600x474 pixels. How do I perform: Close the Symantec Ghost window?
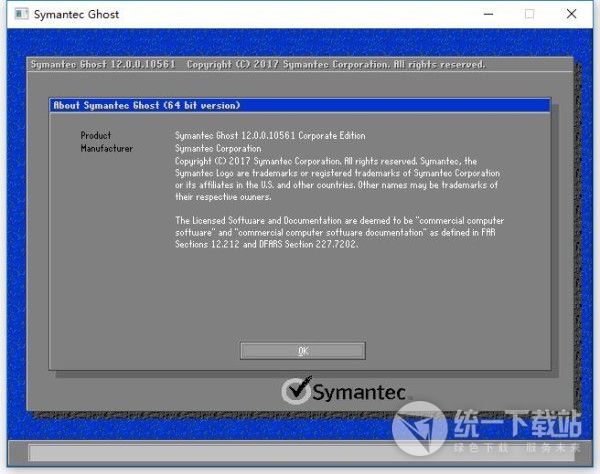571,14
